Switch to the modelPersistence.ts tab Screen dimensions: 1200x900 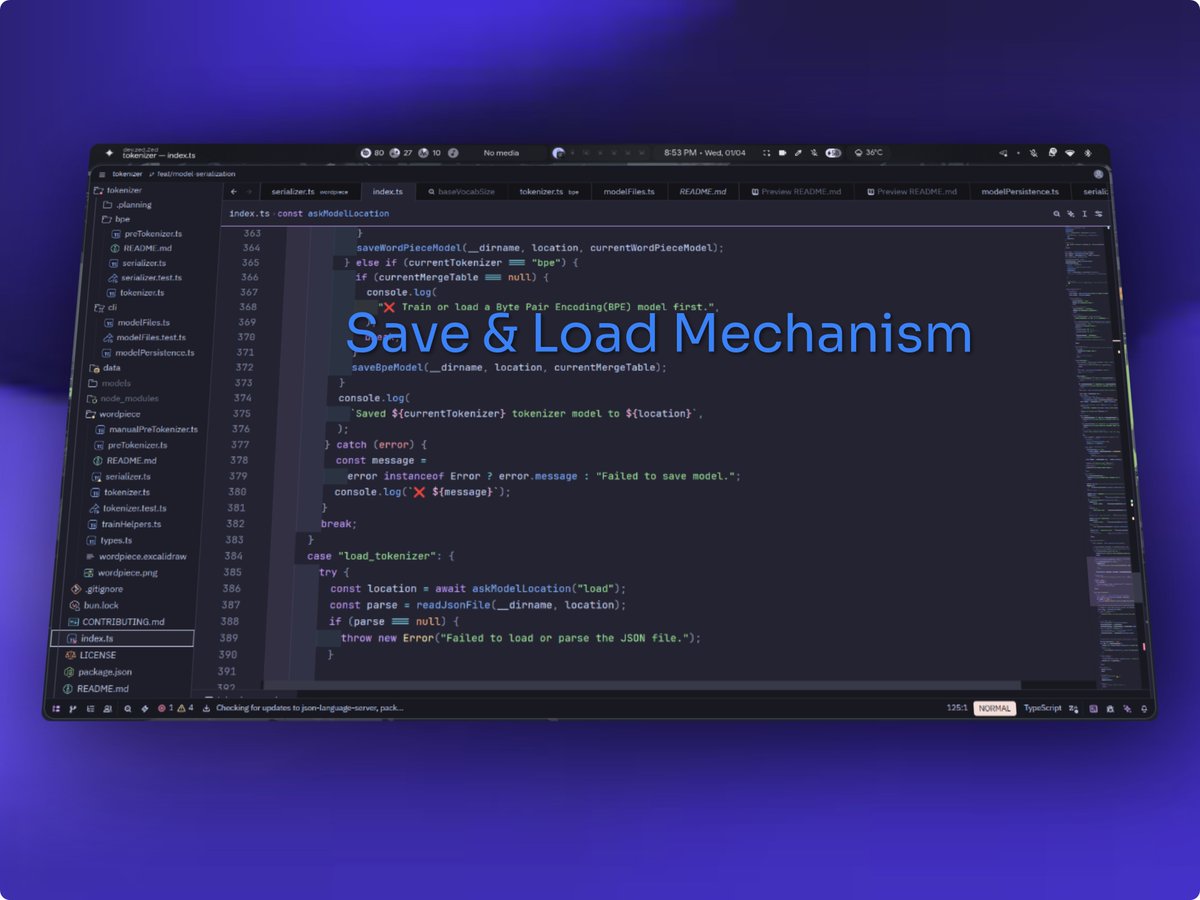(1020, 191)
